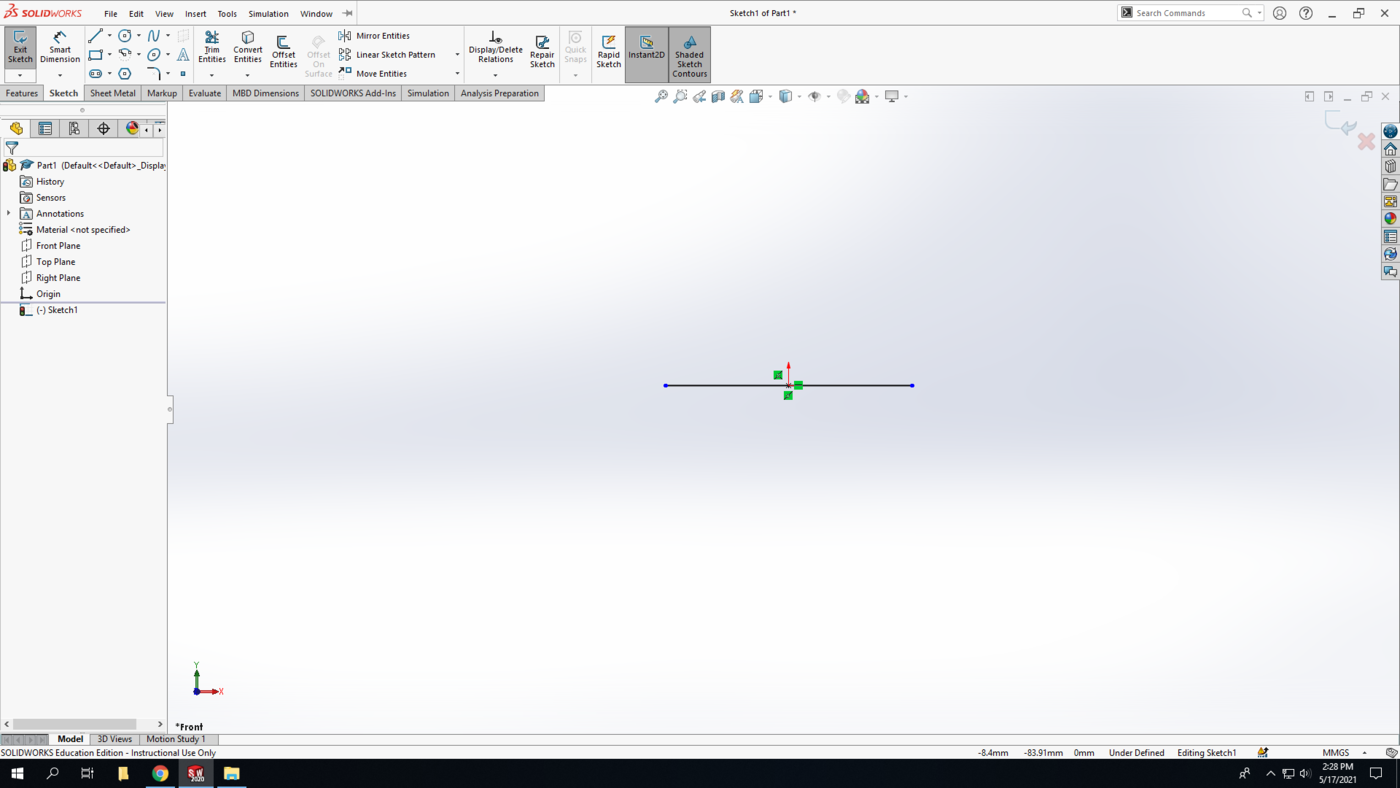The height and width of the screenshot is (788, 1400).
Task: Select the Smart Dimension tool
Action: pos(60,48)
